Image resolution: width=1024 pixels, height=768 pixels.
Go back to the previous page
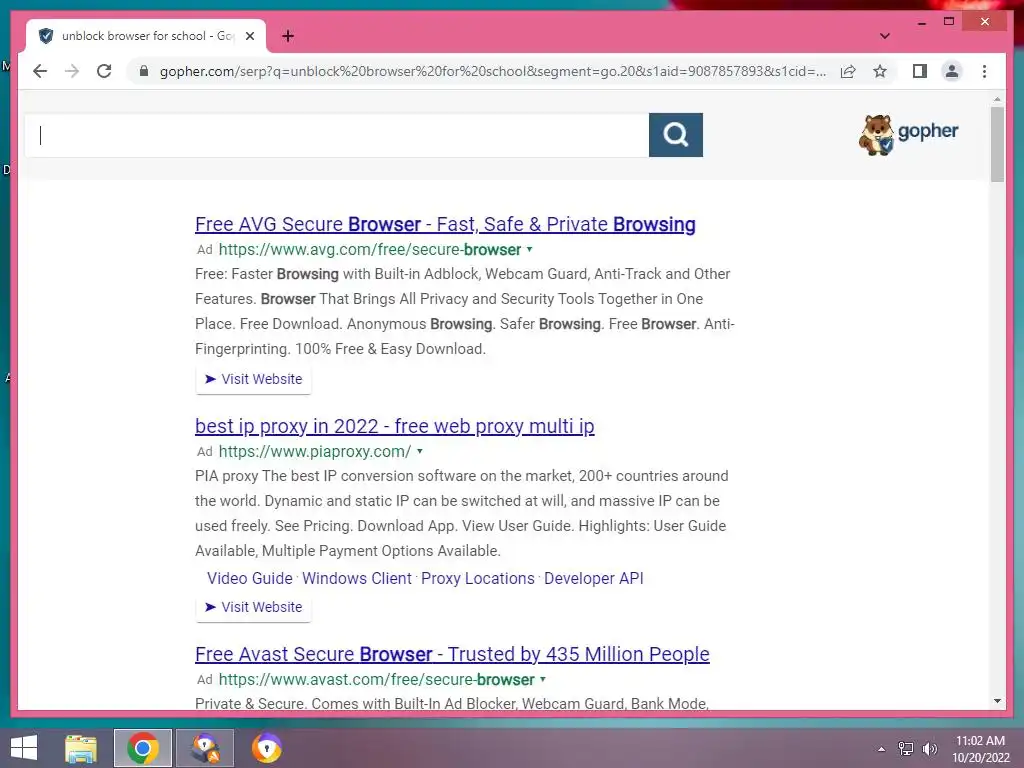pyautogui.click(x=40, y=71)
